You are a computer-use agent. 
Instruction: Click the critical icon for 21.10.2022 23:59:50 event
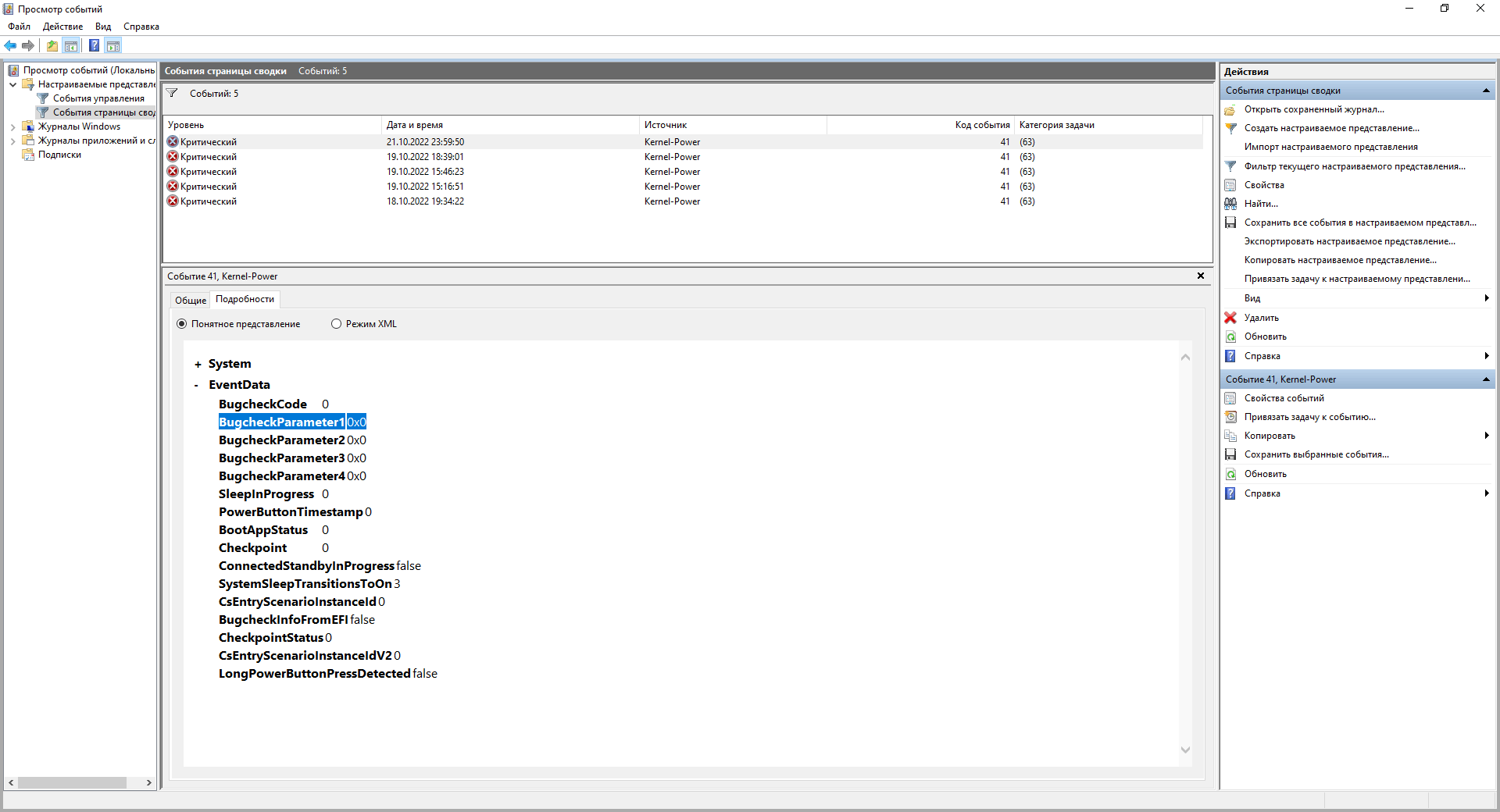(173, 142)
